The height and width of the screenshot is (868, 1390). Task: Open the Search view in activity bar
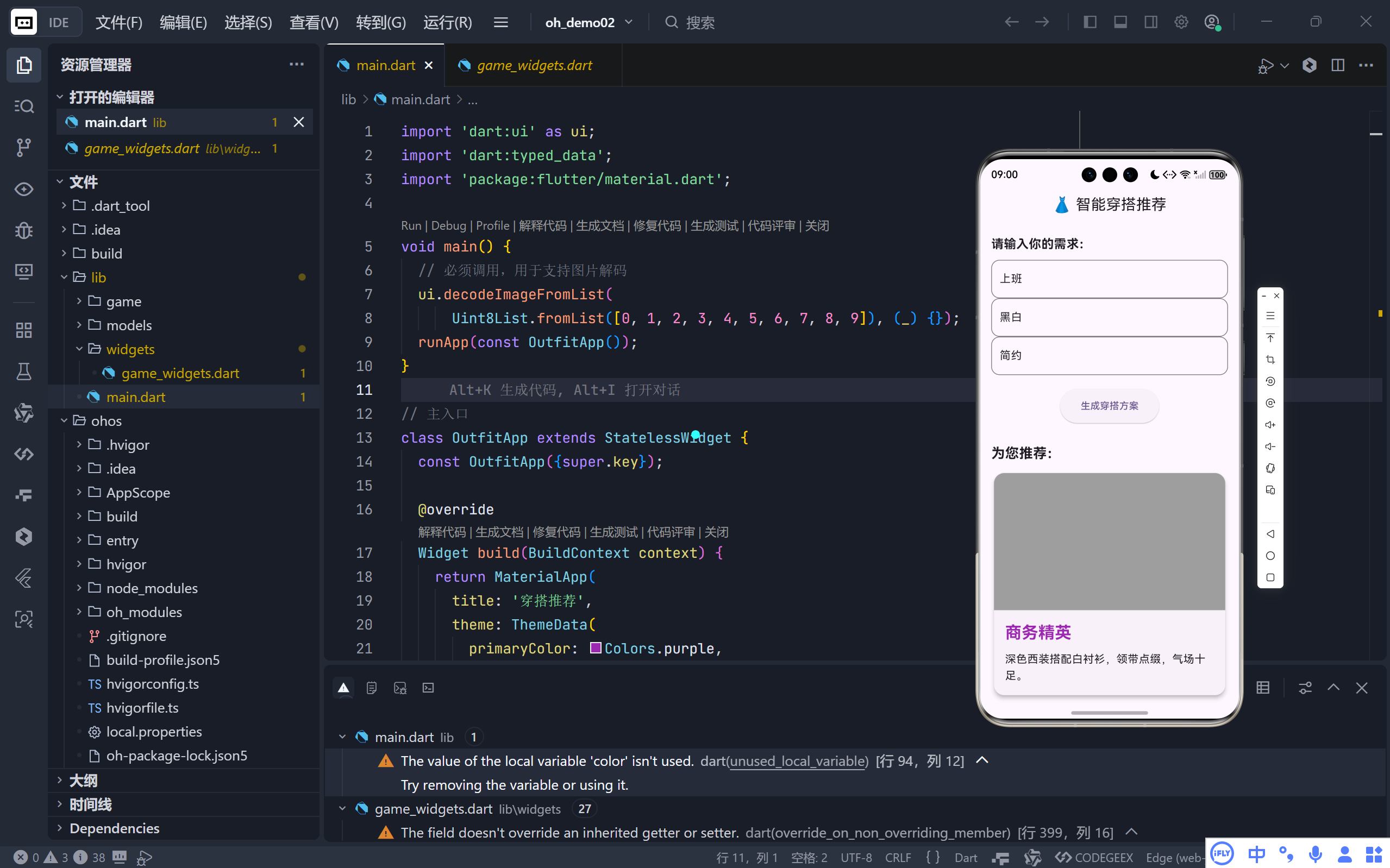[x=23, y=106]
